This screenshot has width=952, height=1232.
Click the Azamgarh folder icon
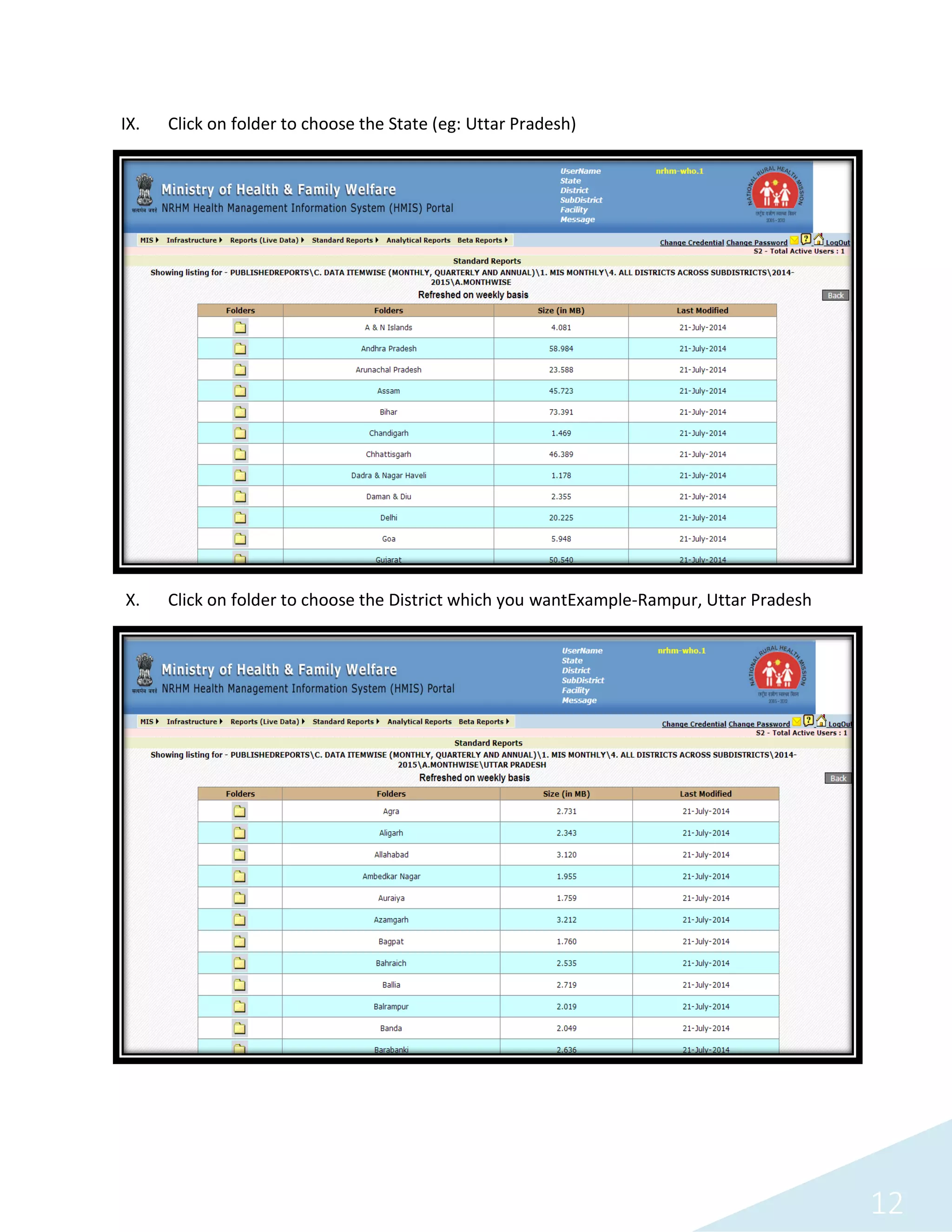click(x=240, y=920)
